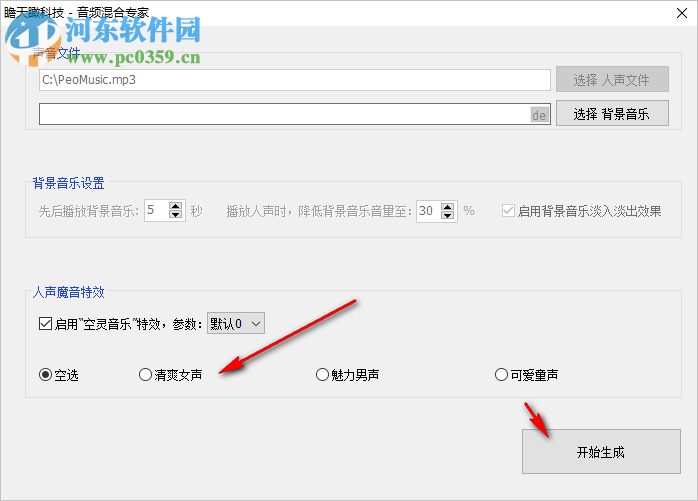The width and height of the screenshot is (698, 501).
Task: Increase the background music lead seconds spinner
Action: [x=176, y=206]
